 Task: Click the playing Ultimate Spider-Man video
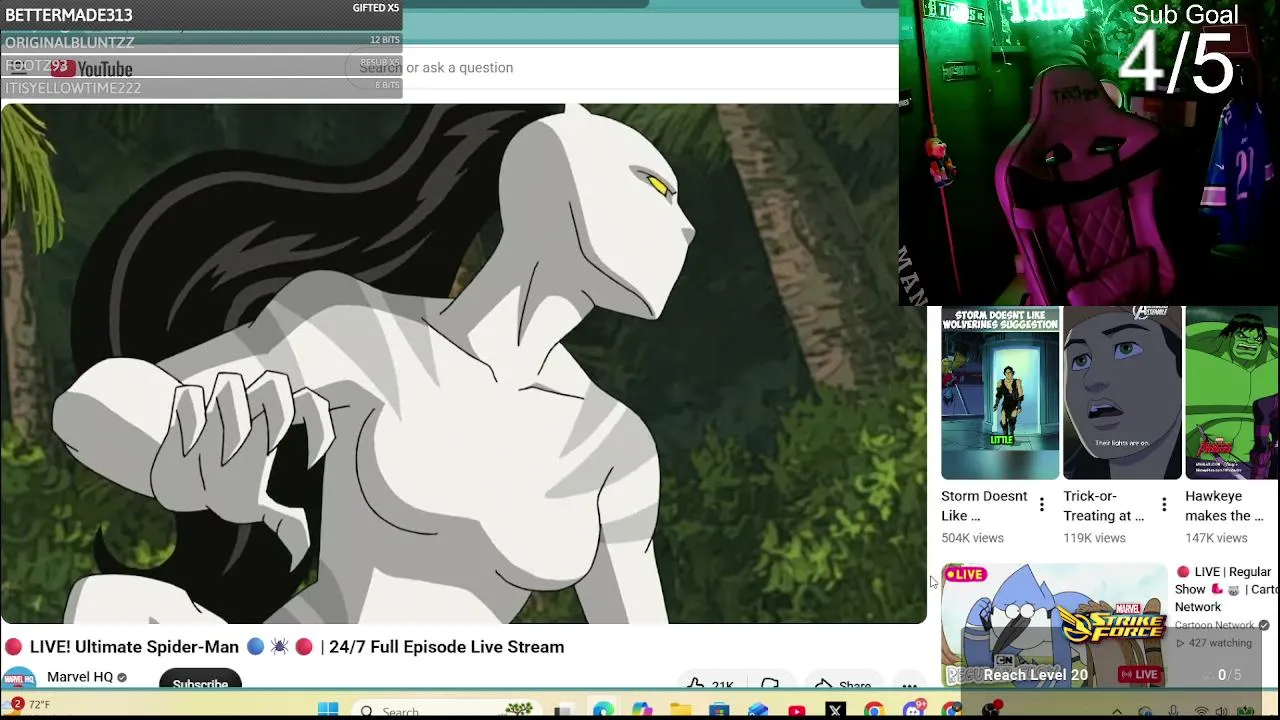[463, 363]
